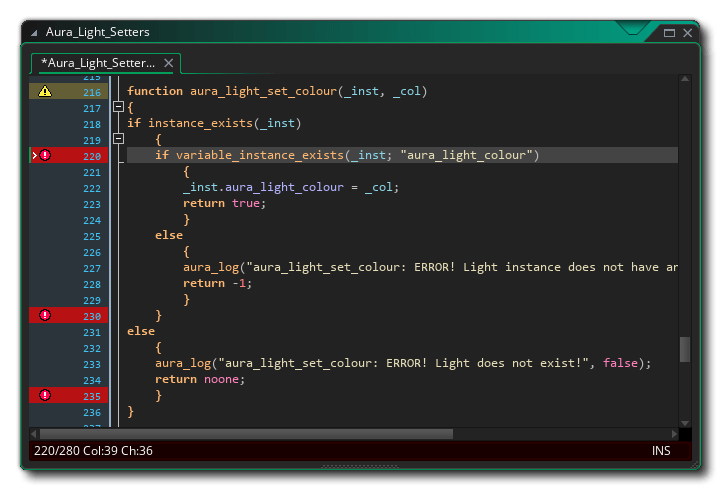
Task: Maximize the Aura_Light_Setters window
Action: click(x=670, y=33)
